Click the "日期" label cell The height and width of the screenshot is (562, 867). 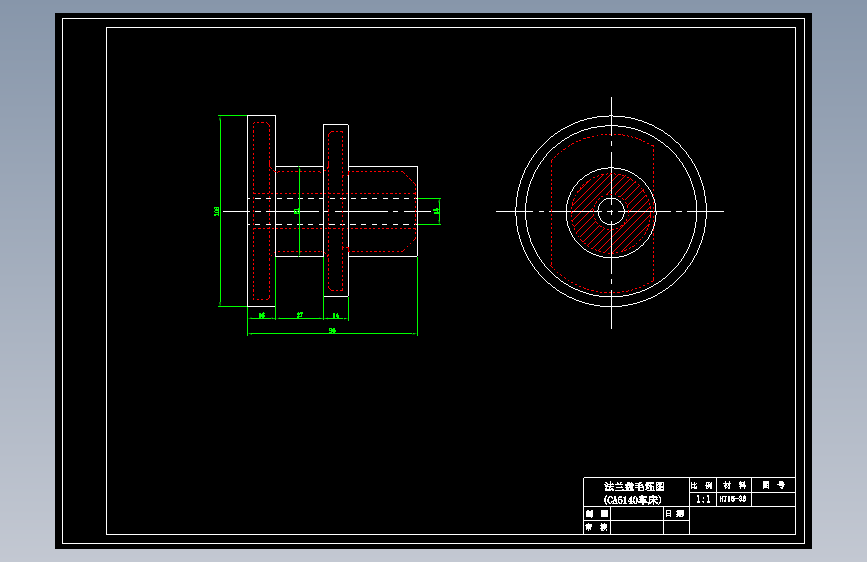pos(676,514)
